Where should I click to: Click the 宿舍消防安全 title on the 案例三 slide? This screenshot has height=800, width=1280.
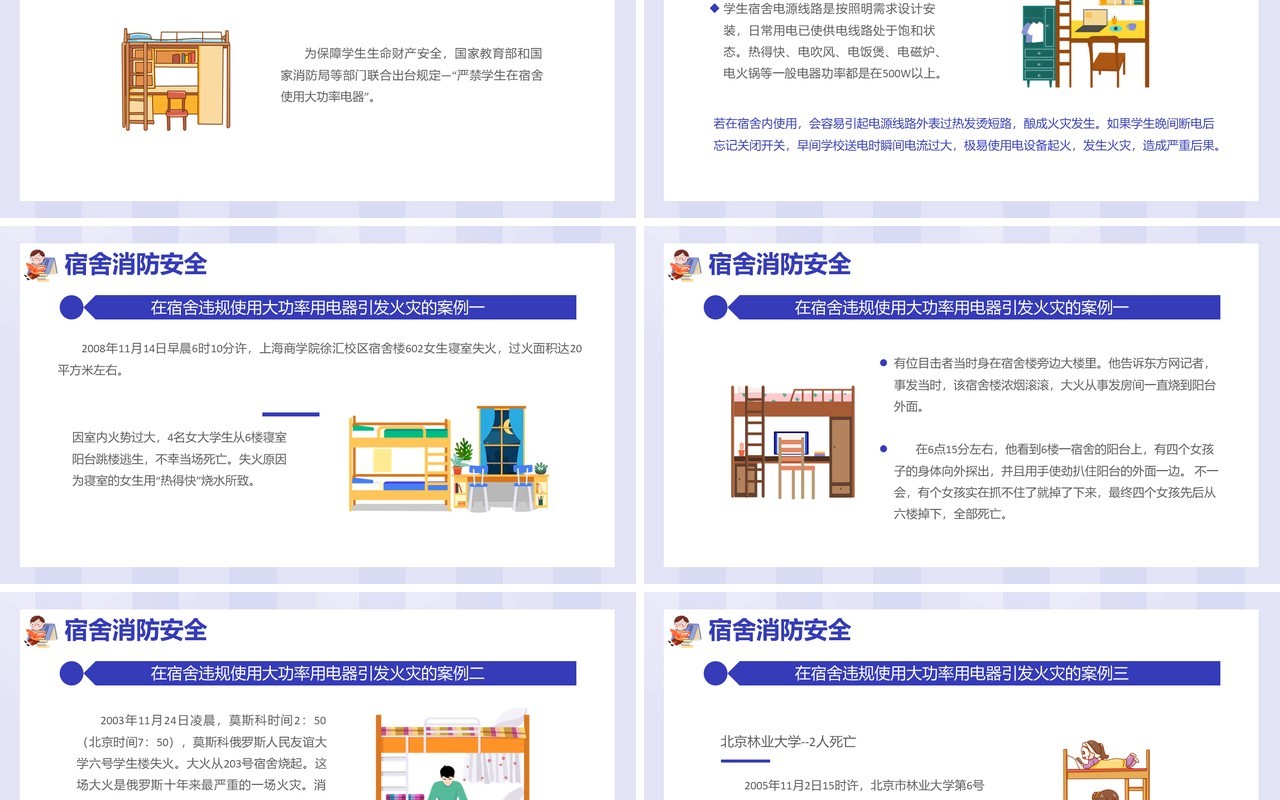point(780,630)
